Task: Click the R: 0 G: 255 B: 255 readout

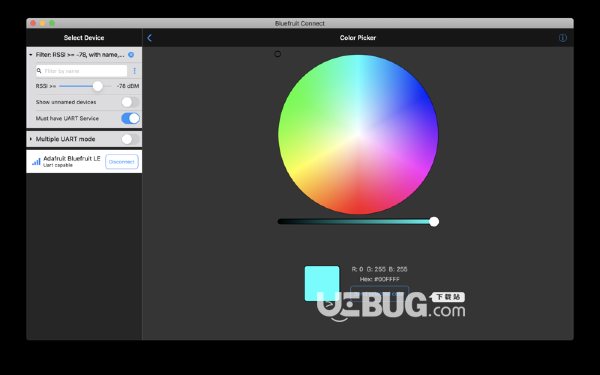Action: click(379, 269)
